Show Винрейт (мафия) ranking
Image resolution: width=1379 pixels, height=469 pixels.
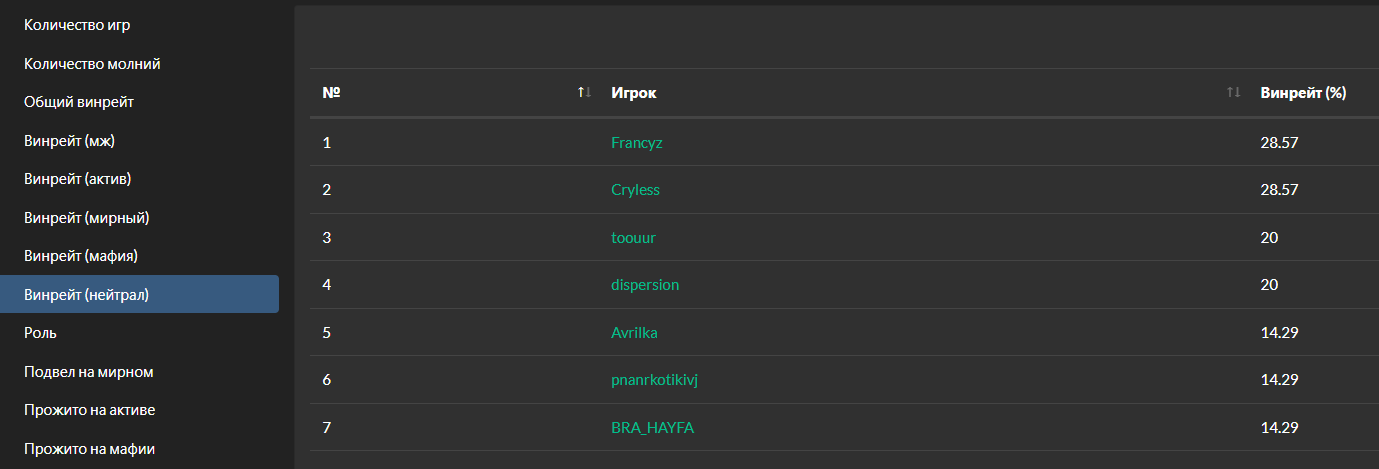click(x=81, y=256)
